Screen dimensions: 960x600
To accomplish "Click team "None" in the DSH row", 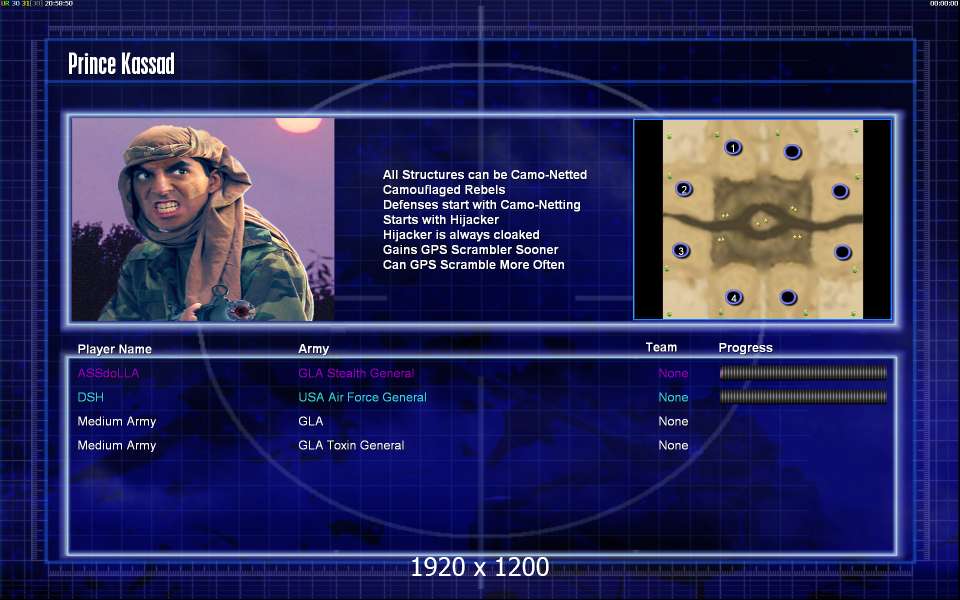I will coord(673,397).
